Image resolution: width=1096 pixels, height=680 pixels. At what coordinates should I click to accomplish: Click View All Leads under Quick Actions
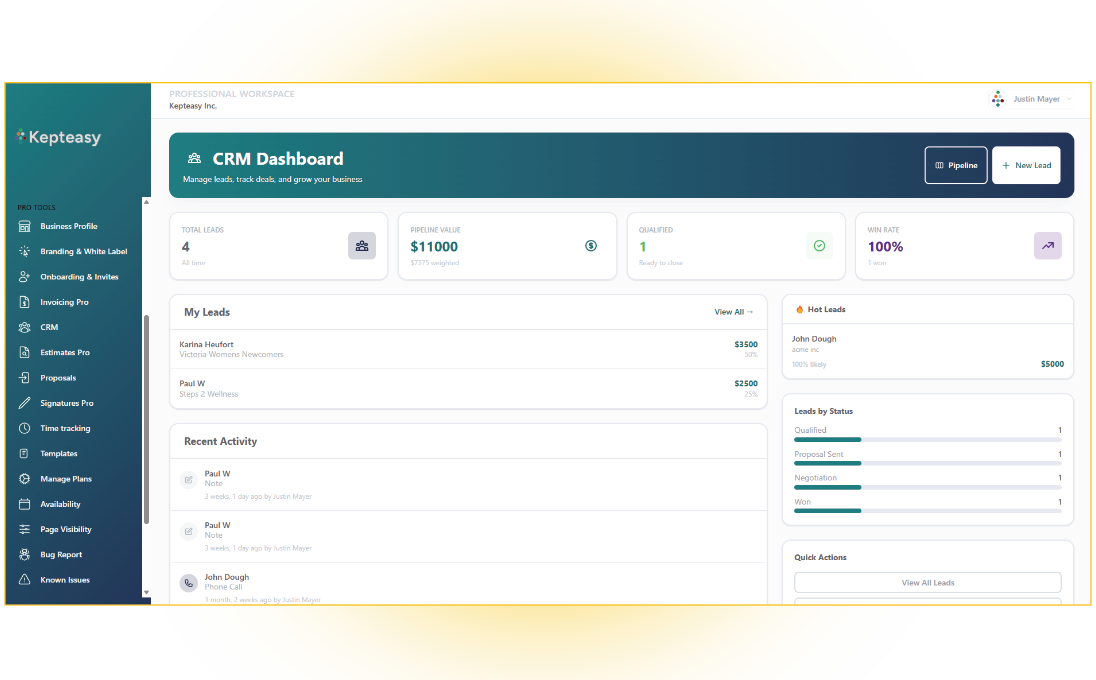click(x=927, y=582)
